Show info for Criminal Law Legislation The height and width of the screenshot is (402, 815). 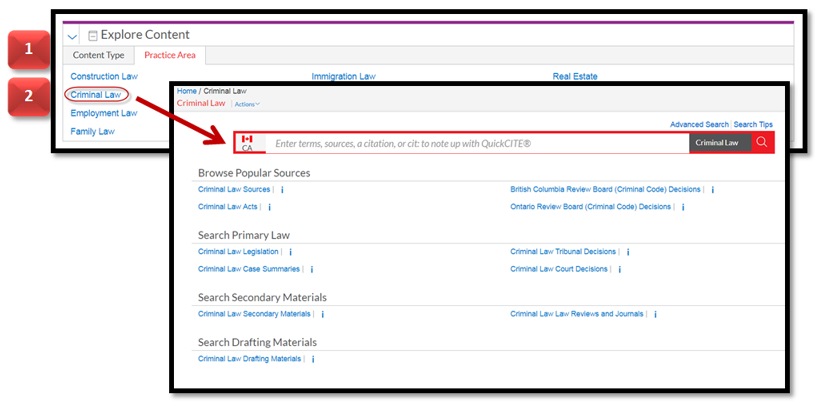point(290,252)
